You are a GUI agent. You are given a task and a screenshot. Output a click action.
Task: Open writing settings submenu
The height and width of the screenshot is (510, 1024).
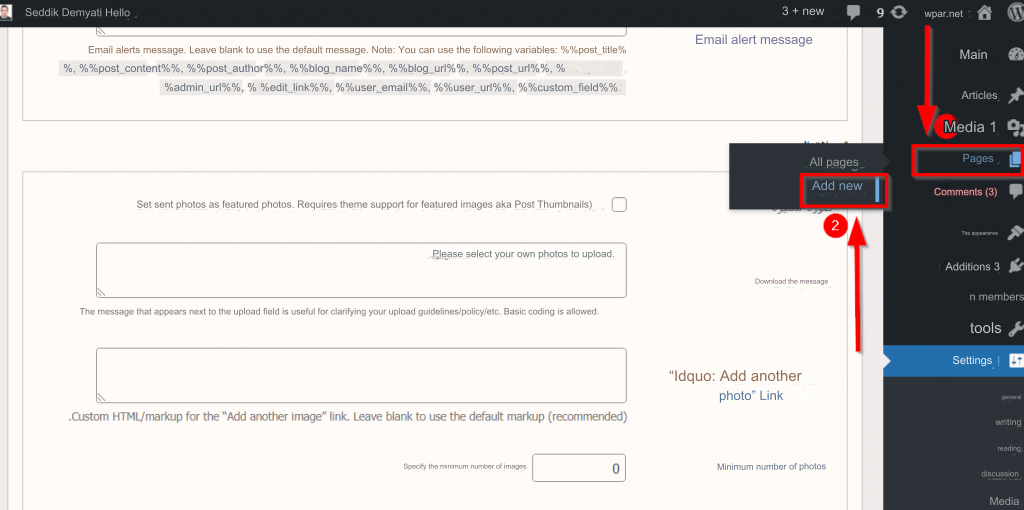(x=1008, y=422)
